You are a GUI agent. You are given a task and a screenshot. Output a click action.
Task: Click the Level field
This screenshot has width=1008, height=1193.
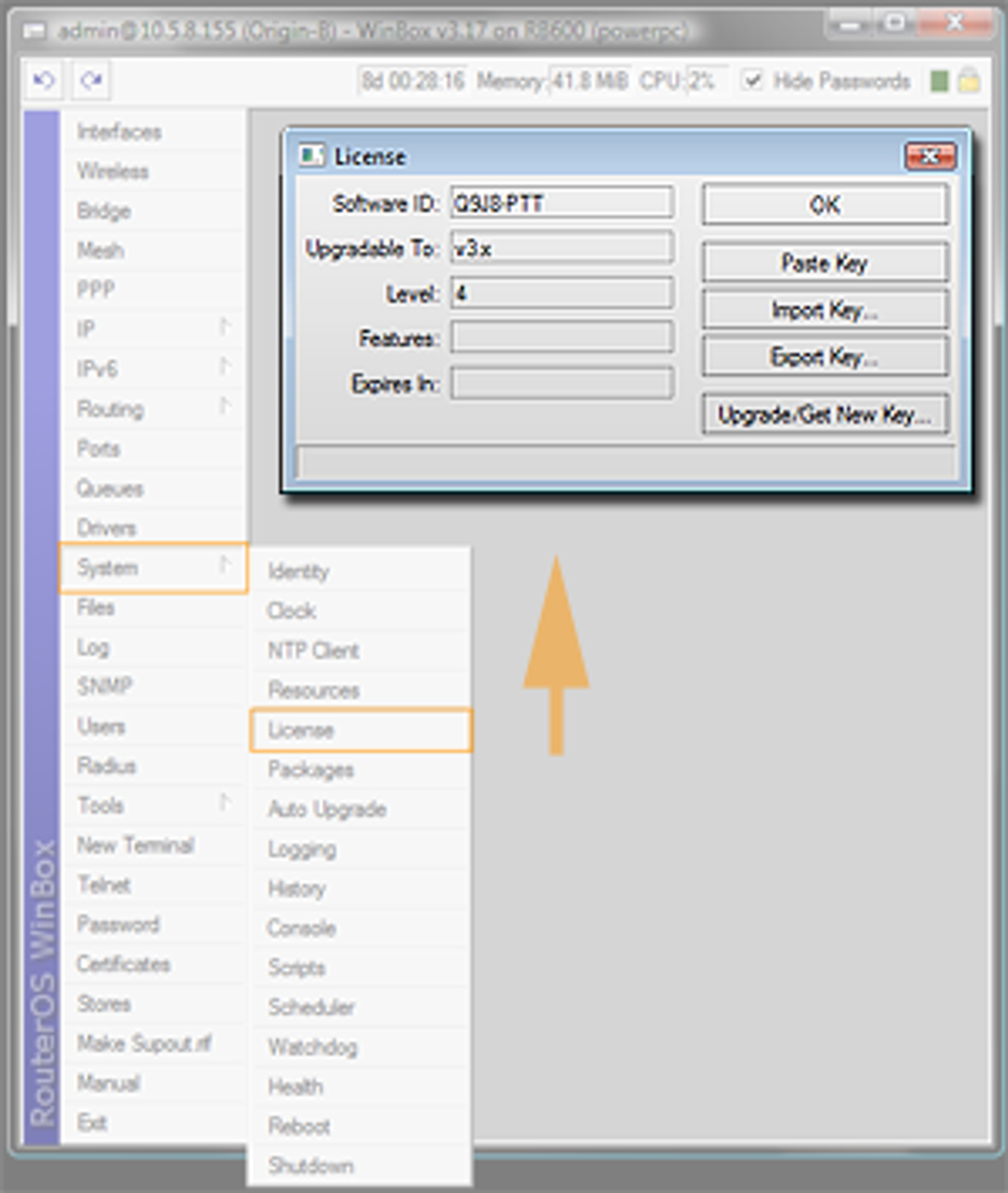(562, 292)
